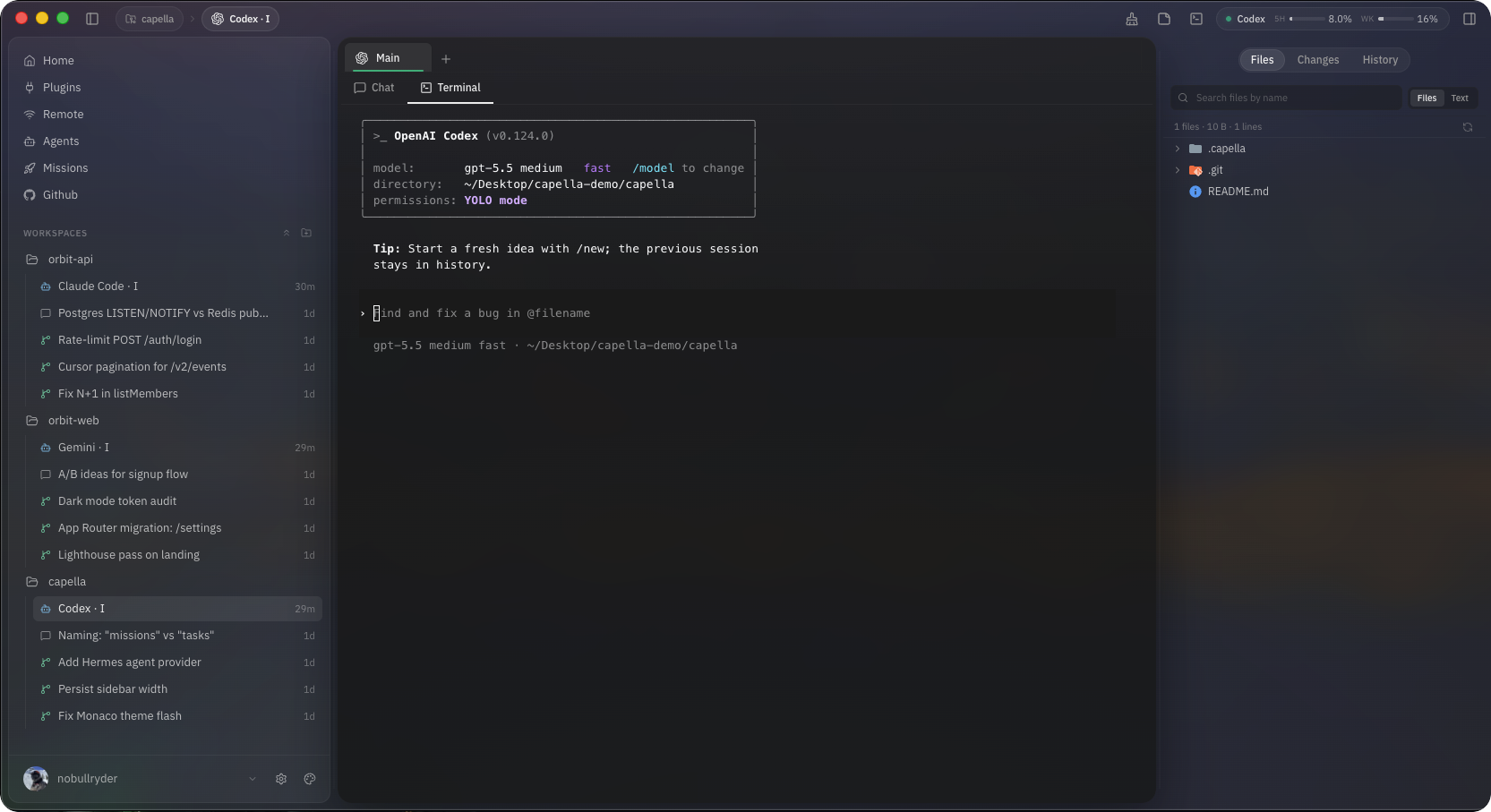Open A/B ideas for signup flow
The width and height of the screenshot is (1491, 812).
pos(177,474)
